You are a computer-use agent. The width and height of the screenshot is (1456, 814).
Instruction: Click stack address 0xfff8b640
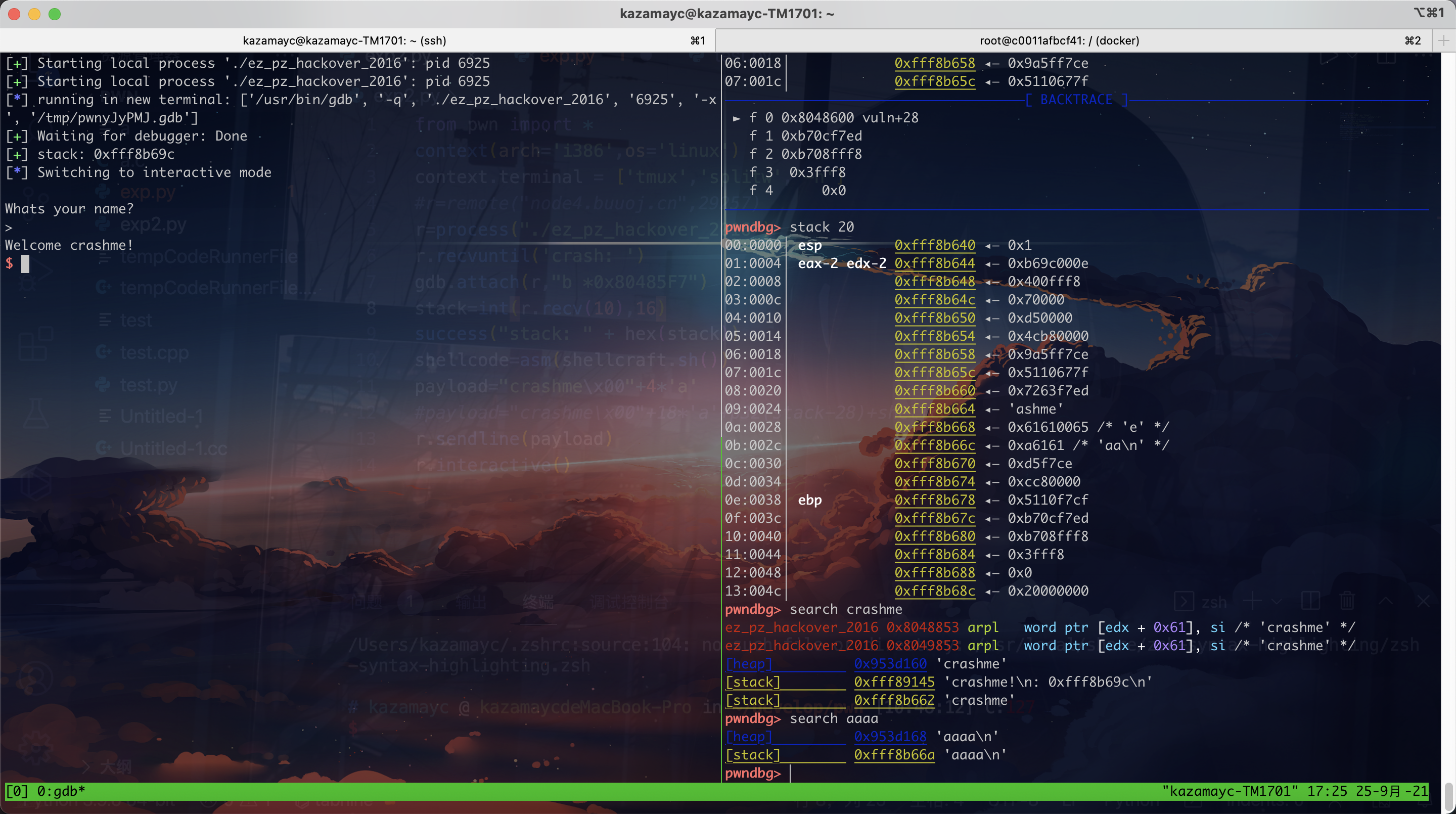click(x=935, y=245)
